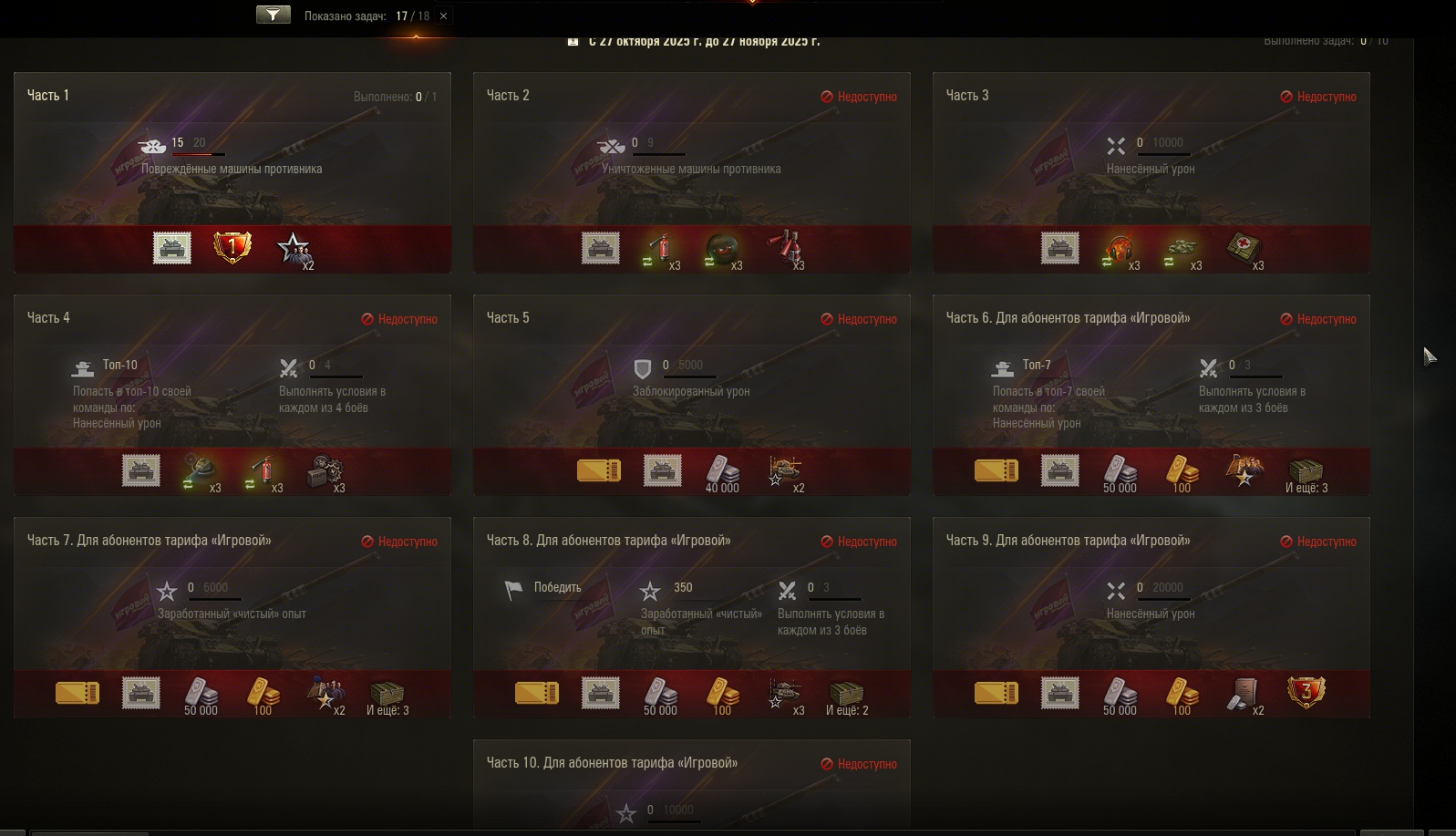
Task: Select the fire extinguisher reward in Часть 2
Action: click(661, 248)
